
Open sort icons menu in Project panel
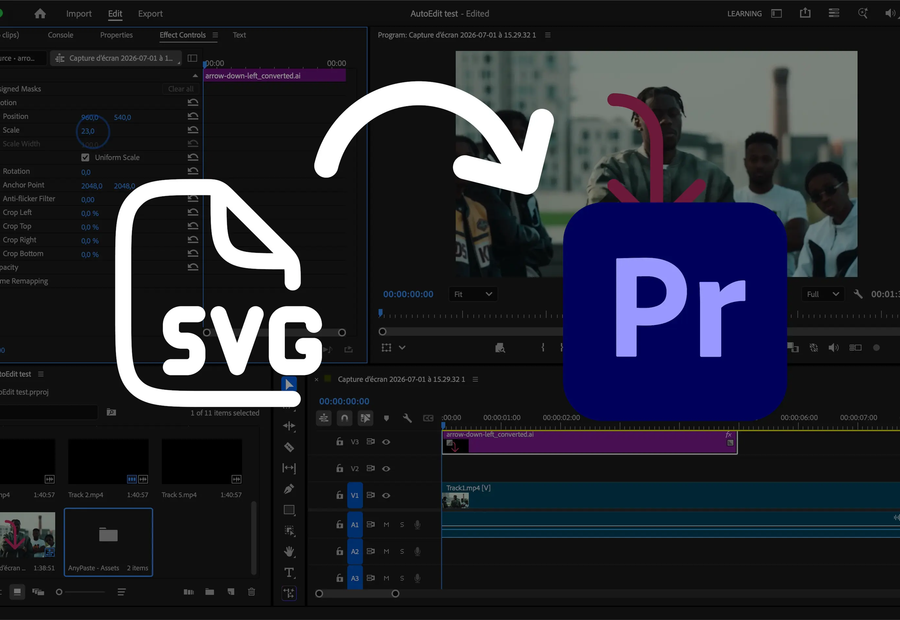(x=122, y=592)
